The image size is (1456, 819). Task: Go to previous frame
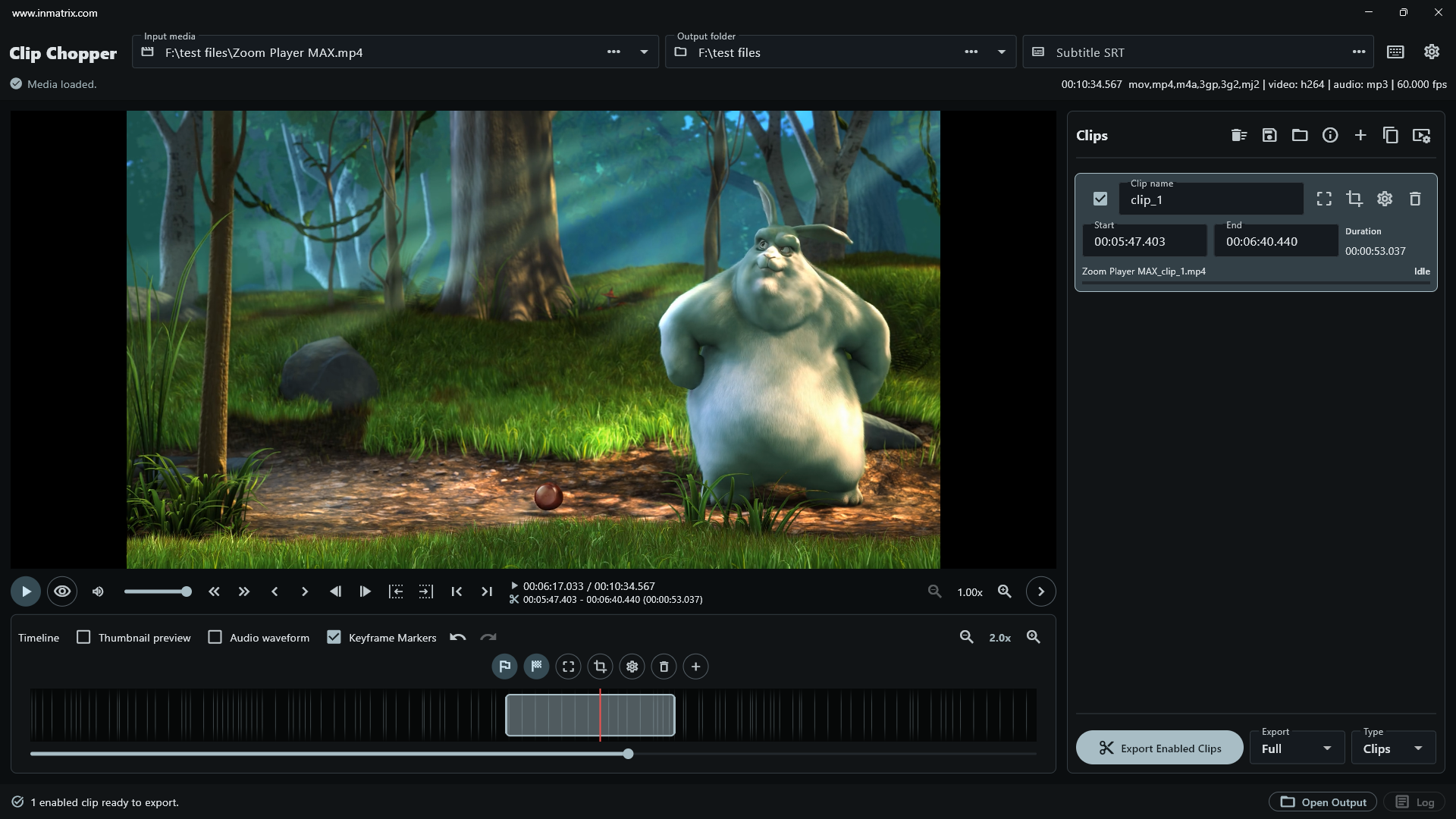click(x=335, y=591)
